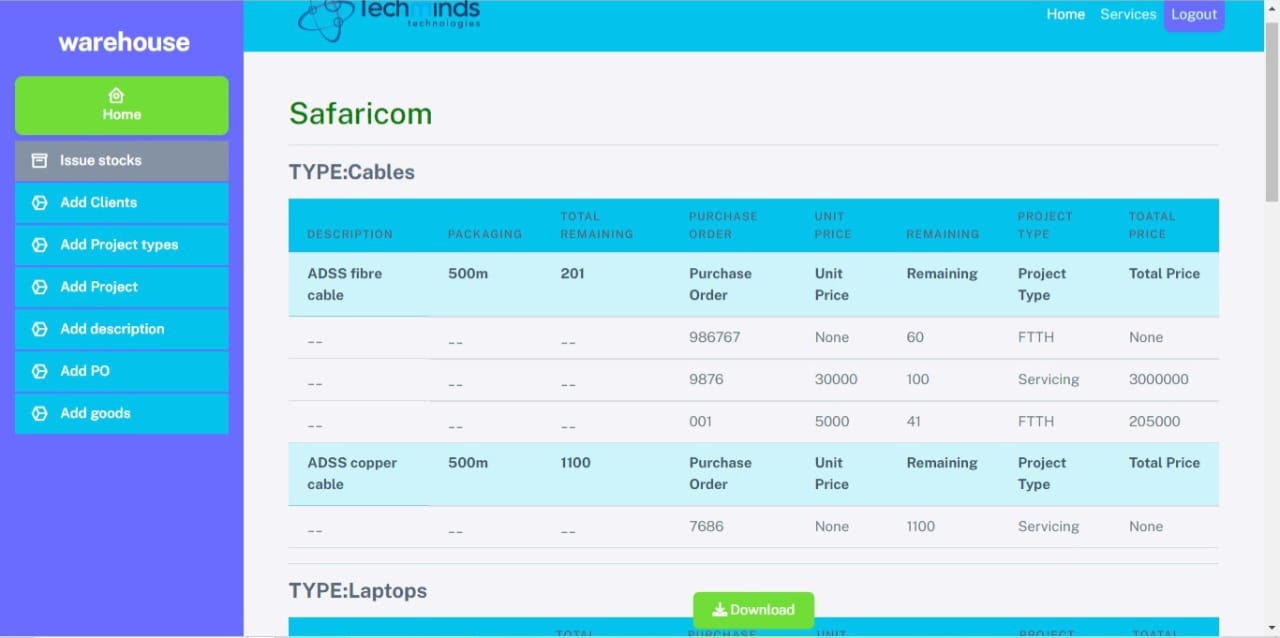Image resolution: width=1280 pixels, height=638 pixels.
Task: Open Services link in navbar
Action: pos(1128,14)
